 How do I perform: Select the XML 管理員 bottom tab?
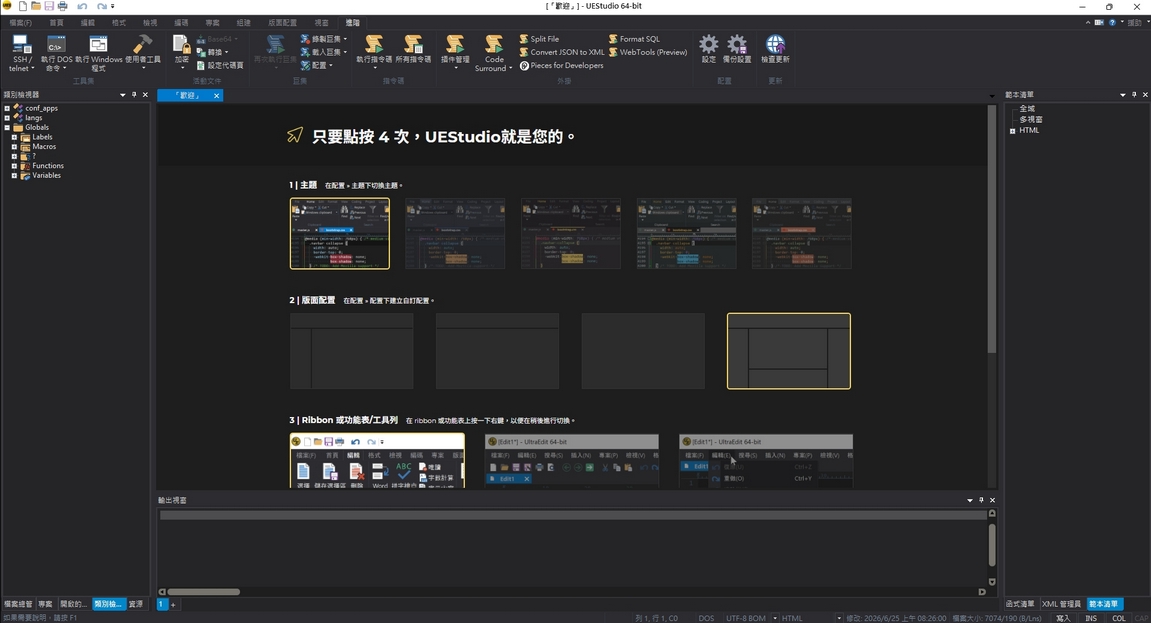pyautogui.click(x=1061, y=604)
